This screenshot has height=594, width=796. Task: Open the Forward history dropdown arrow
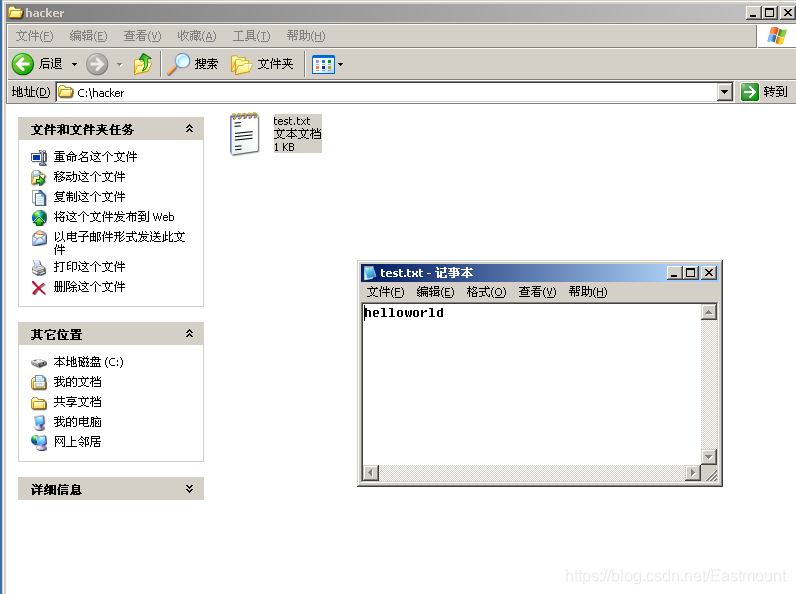(x=120, y=64)
